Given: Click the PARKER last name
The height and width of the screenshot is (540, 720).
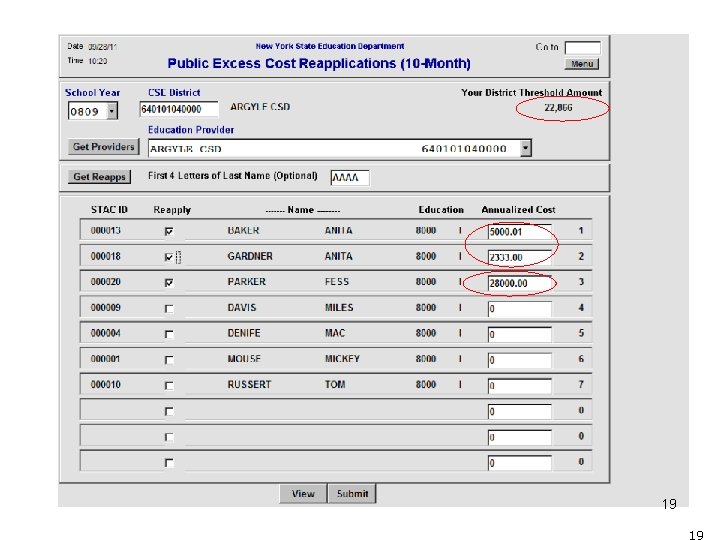Looking at the screenshot, I should 247,282.
